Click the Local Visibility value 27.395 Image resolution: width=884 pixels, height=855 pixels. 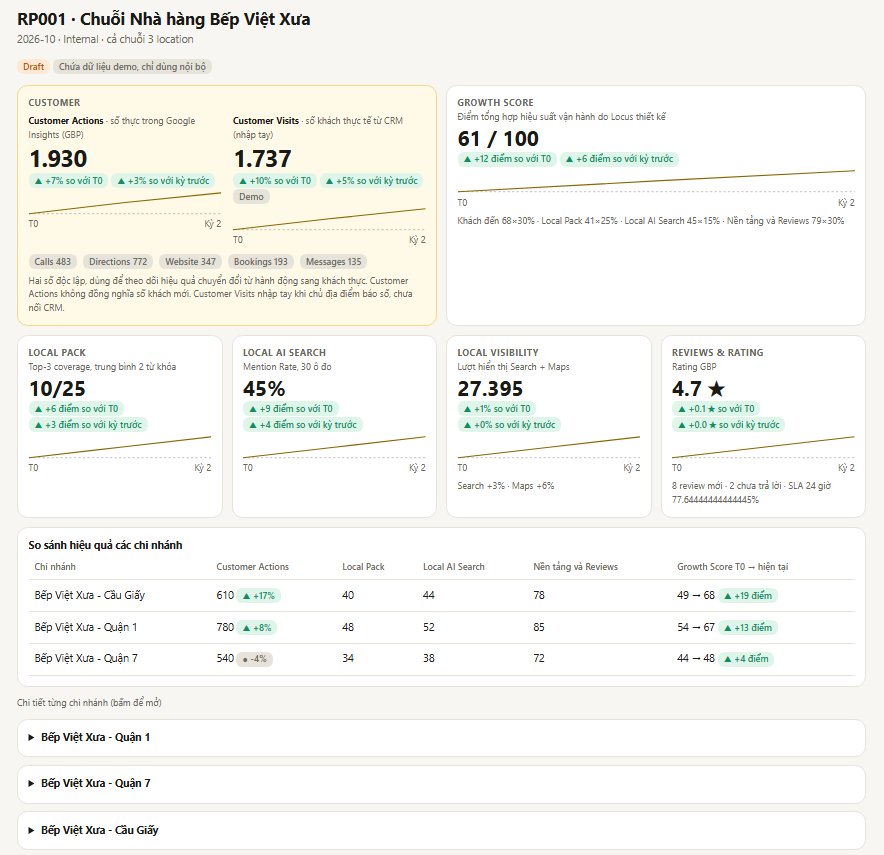click(x=490, y=389)
